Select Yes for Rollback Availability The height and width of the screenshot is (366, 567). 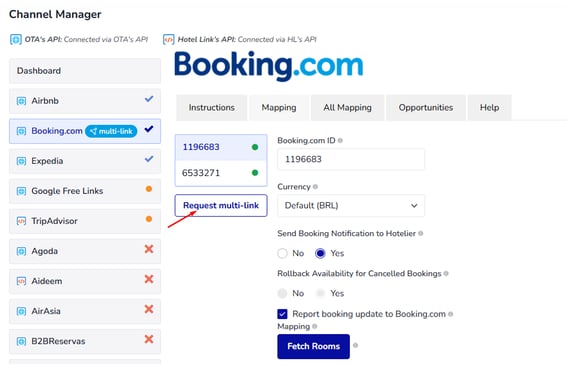(x=320, y=293)
